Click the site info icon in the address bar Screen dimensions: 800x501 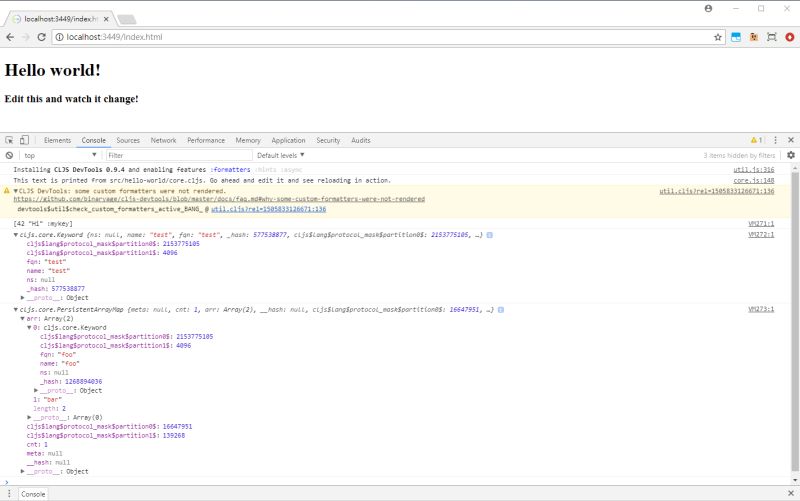tap(59, 37)
